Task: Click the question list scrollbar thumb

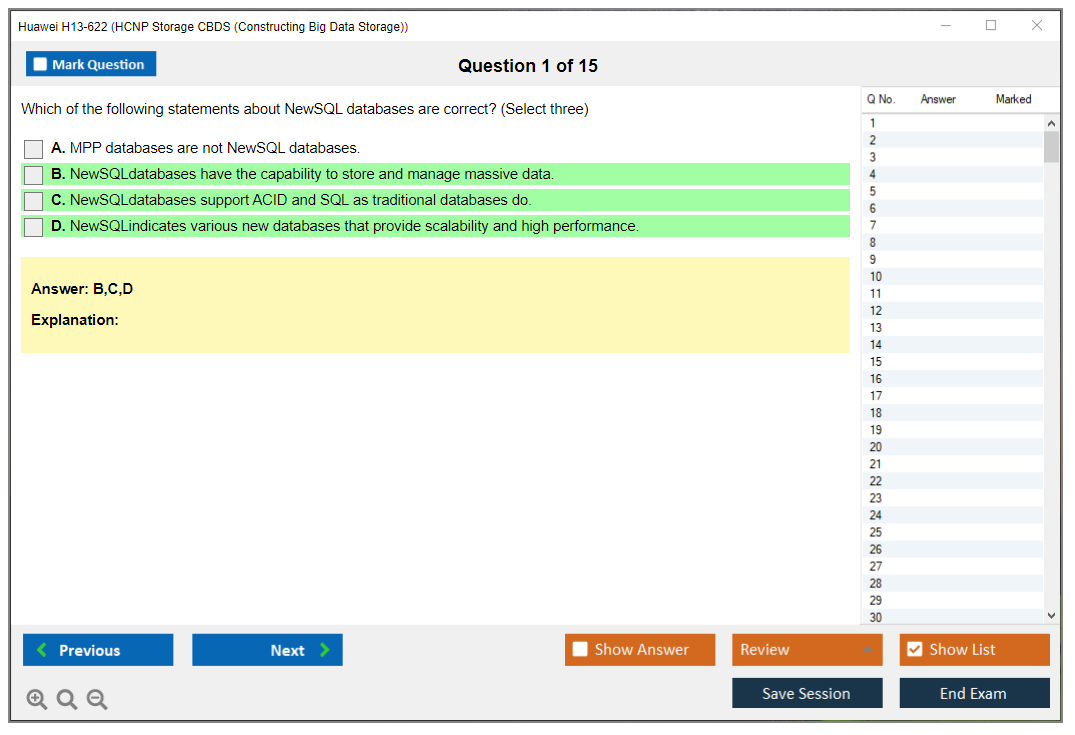Action: (1051, 147)
